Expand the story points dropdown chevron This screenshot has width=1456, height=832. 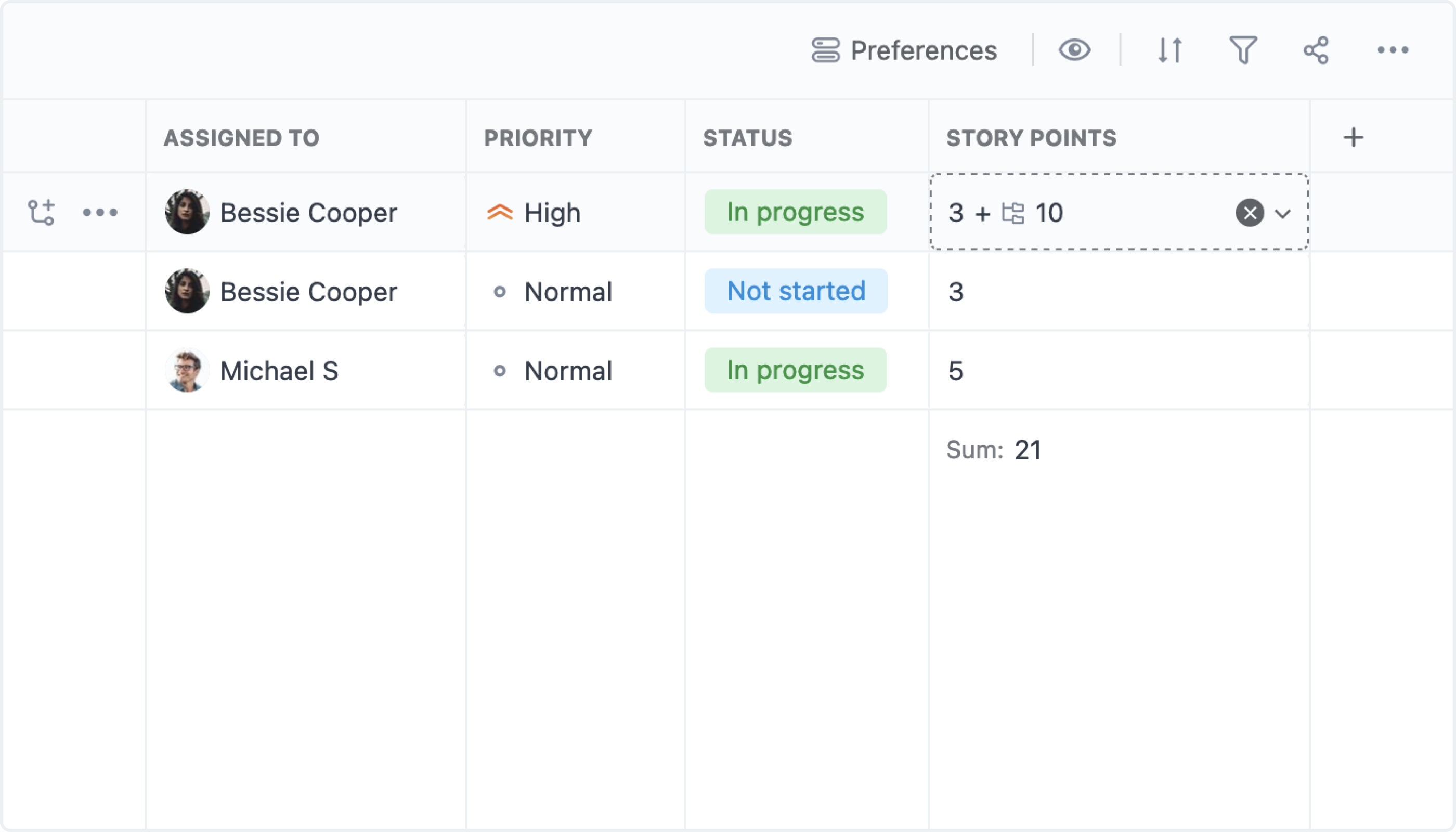coord(1283,213)
